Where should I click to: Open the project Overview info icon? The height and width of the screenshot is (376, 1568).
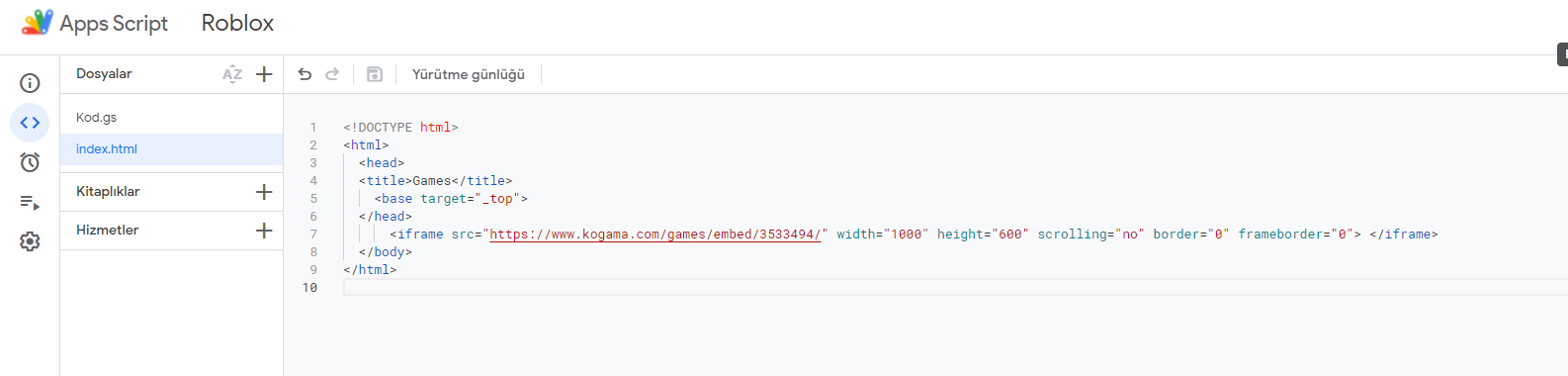[30, 83]
